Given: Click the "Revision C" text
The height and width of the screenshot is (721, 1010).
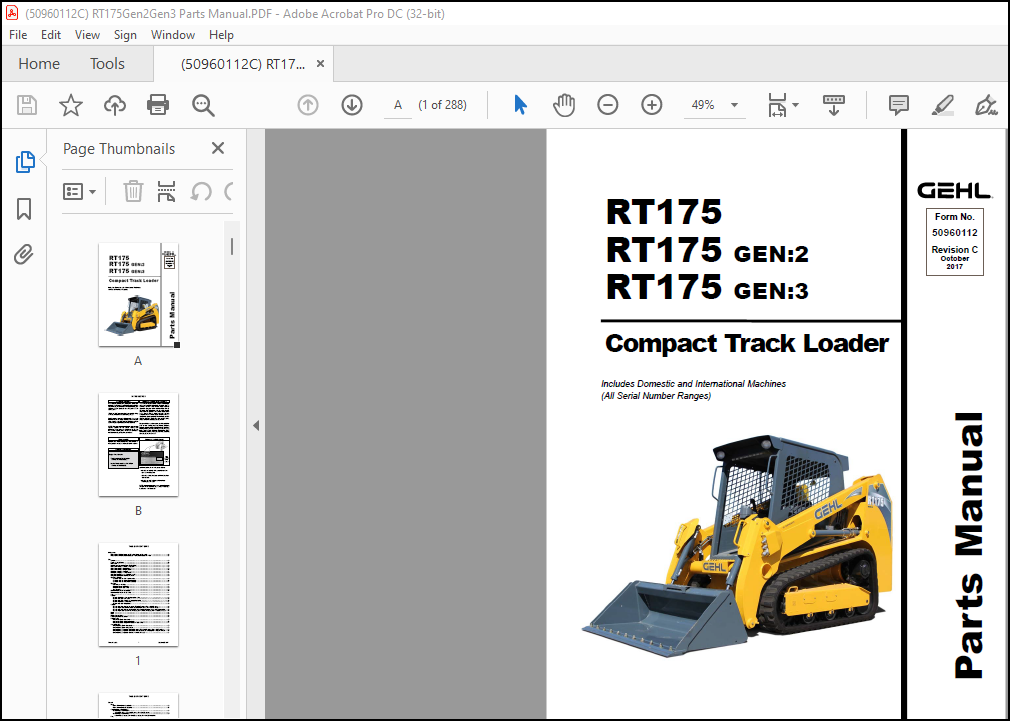Looking at the screenshot, I should pyautogui.click(x=955, y=249).
